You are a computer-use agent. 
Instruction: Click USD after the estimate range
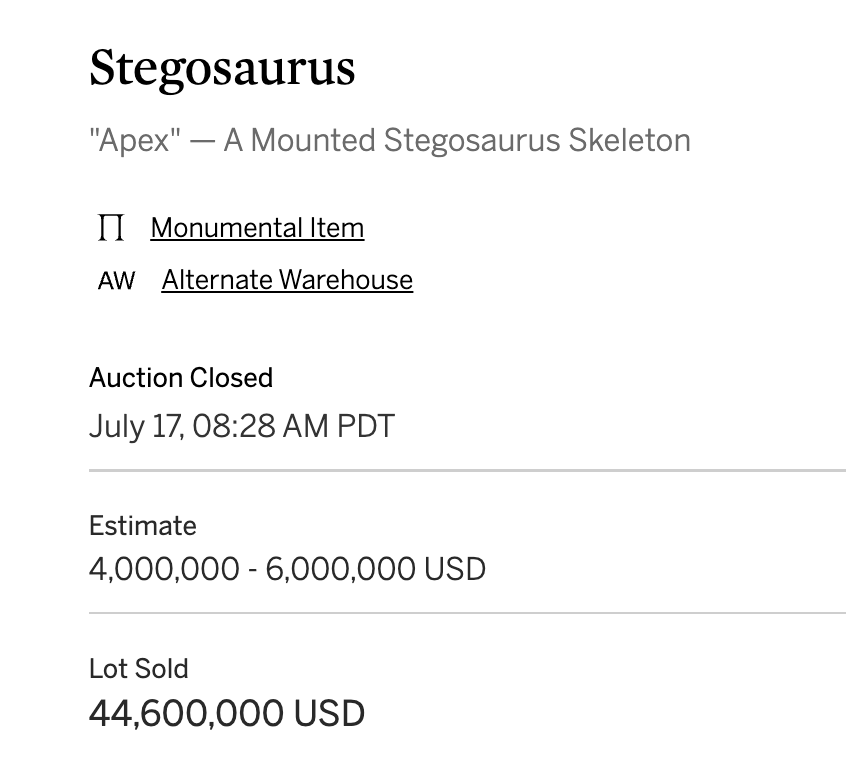[x=455, y=569]
